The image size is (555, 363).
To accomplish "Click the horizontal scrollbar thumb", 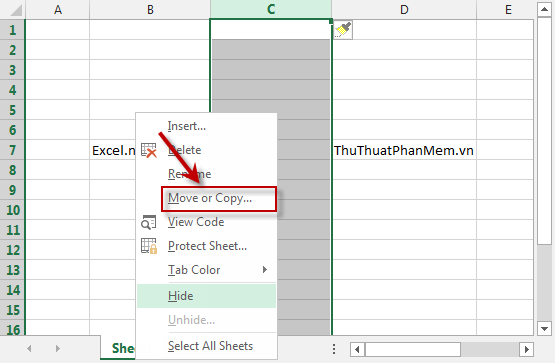I will click(x=412, y=350).
